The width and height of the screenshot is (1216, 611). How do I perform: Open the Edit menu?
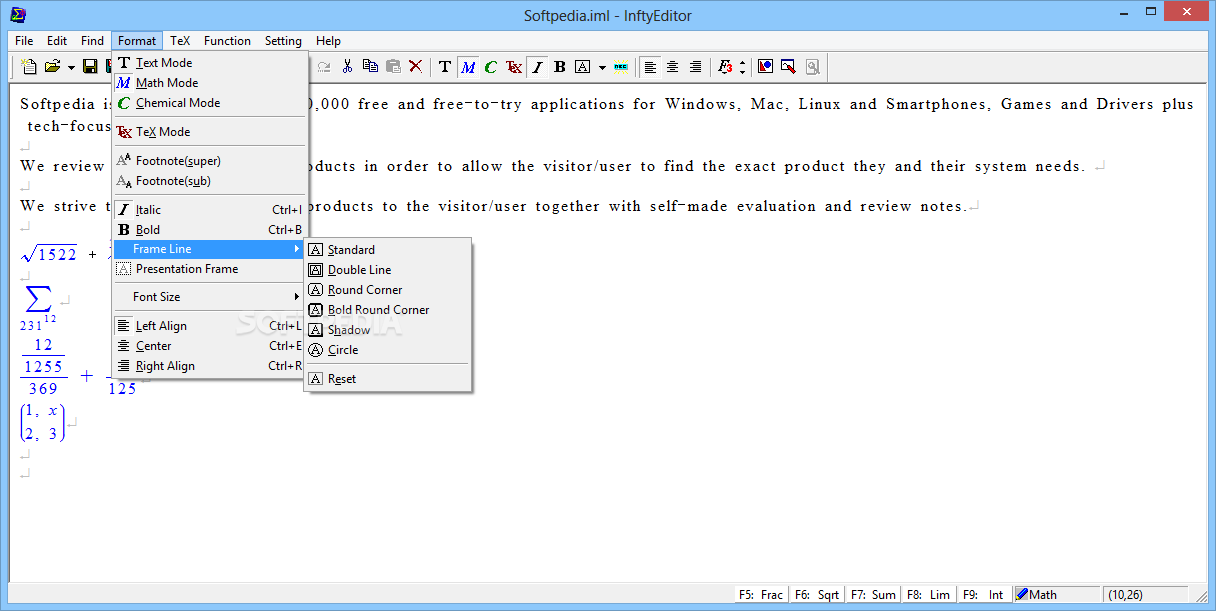click(x=57, y=41)
